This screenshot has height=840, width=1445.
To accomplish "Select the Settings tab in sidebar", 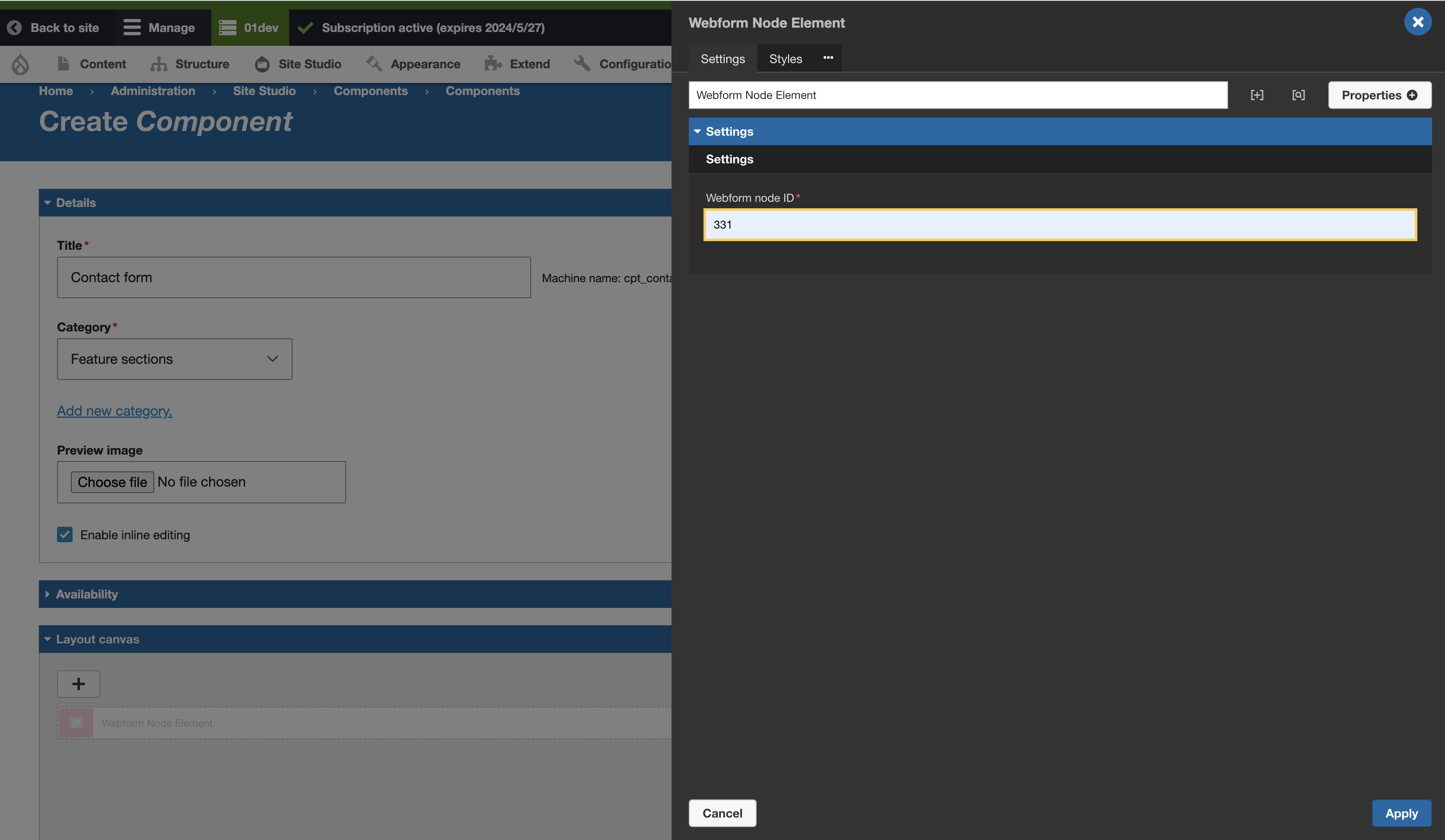I will coord(722,58).
